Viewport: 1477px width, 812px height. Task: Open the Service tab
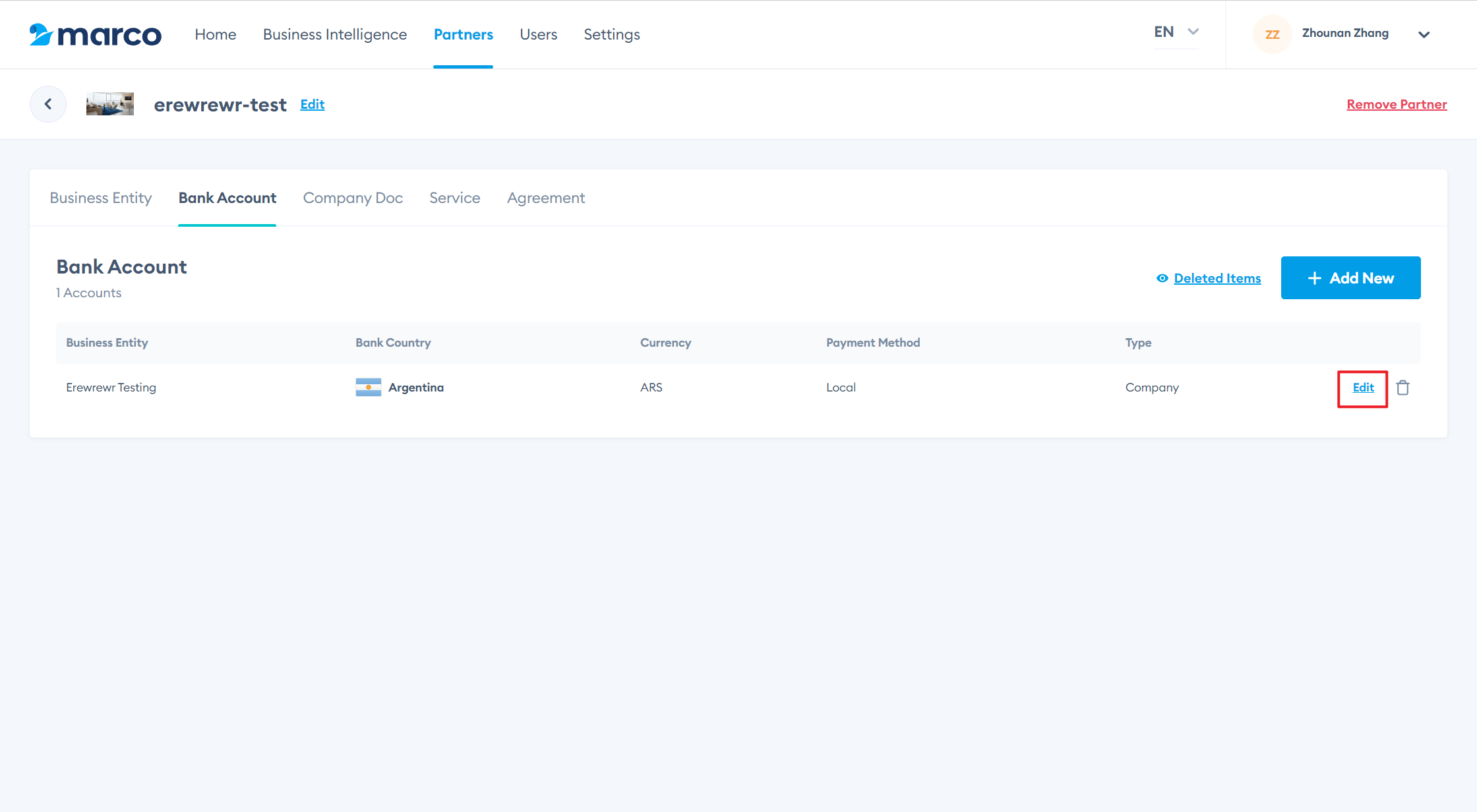tap(454, 198)
